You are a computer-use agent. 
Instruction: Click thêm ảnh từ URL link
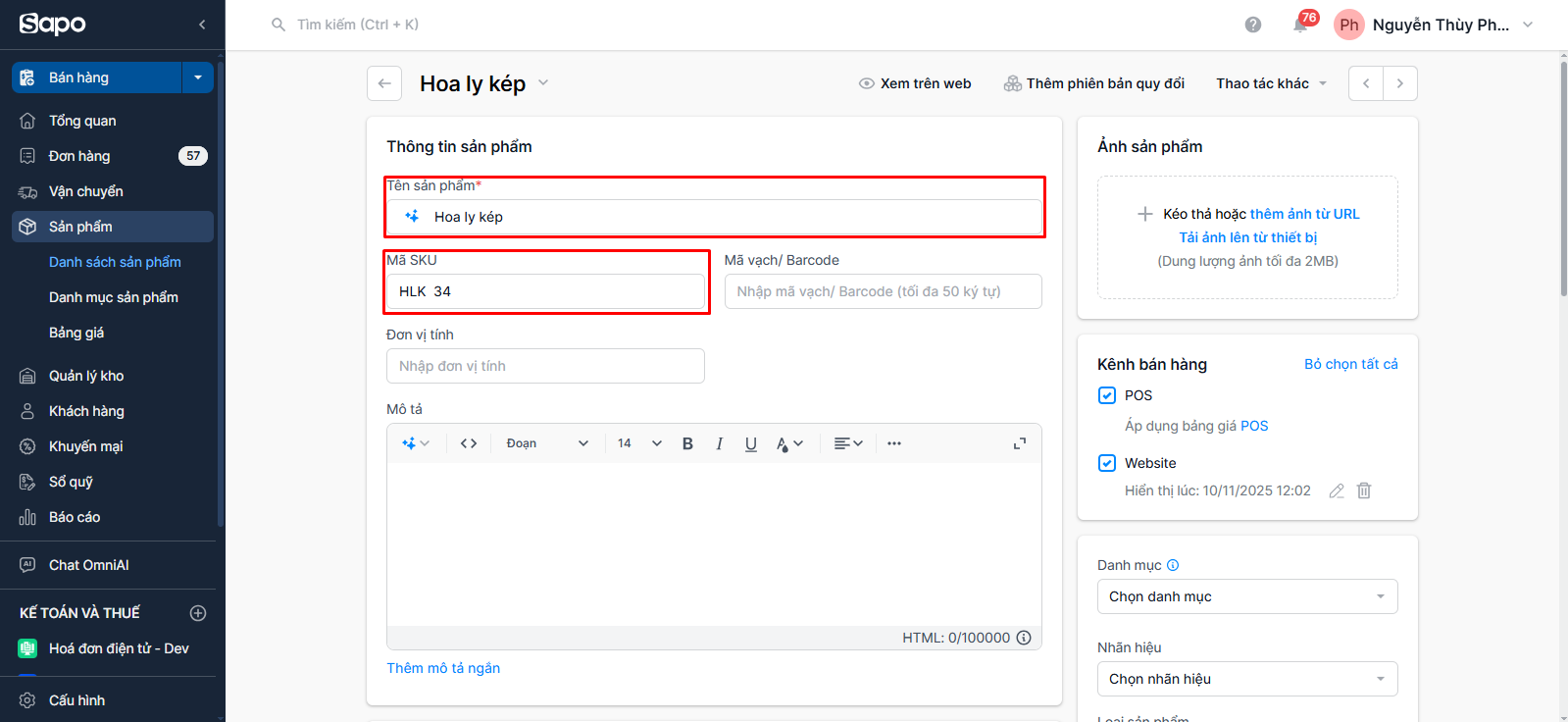1305,214
